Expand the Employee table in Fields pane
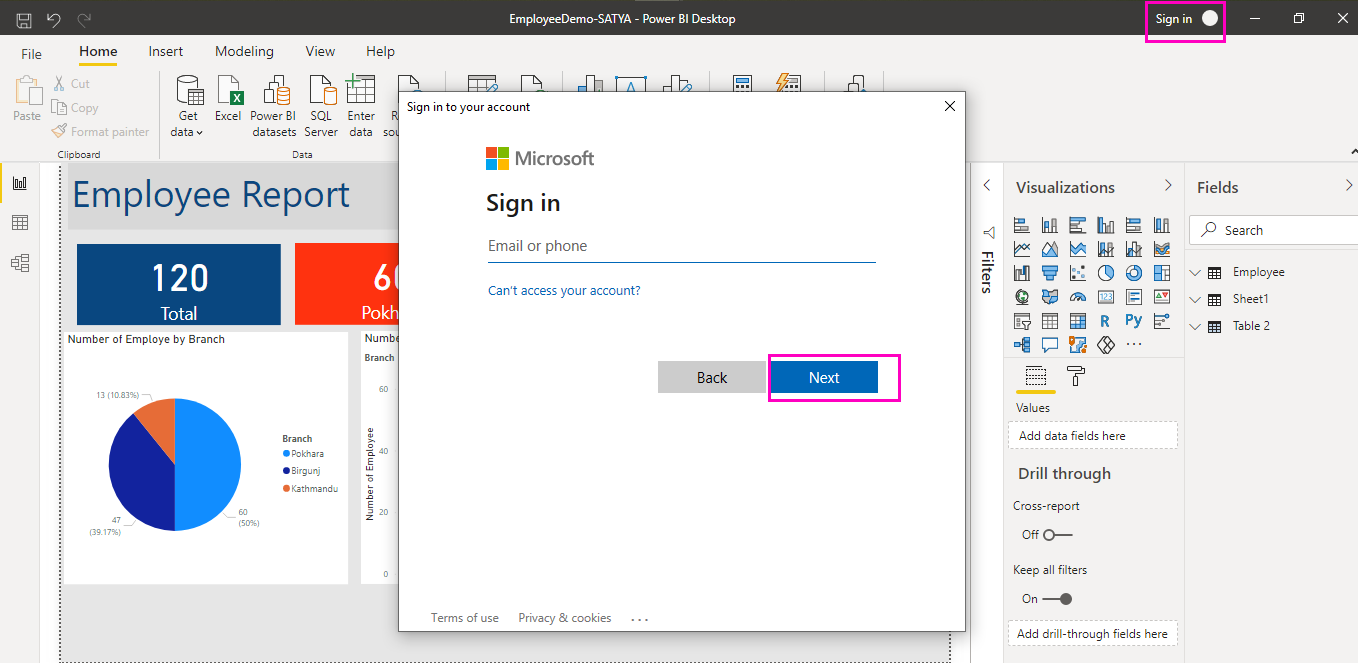 pyautogui.click(x=1194, y=271)
